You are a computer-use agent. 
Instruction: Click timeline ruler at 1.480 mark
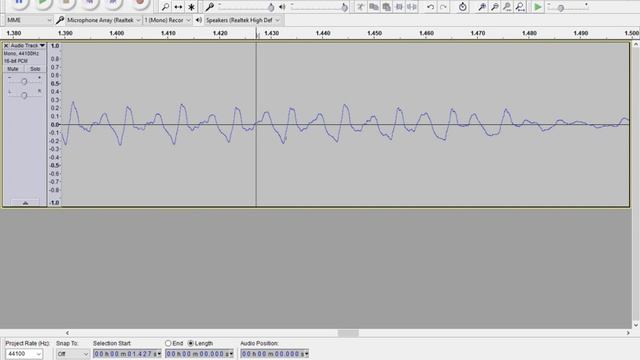pyautogui.click(x=529, y=33)
